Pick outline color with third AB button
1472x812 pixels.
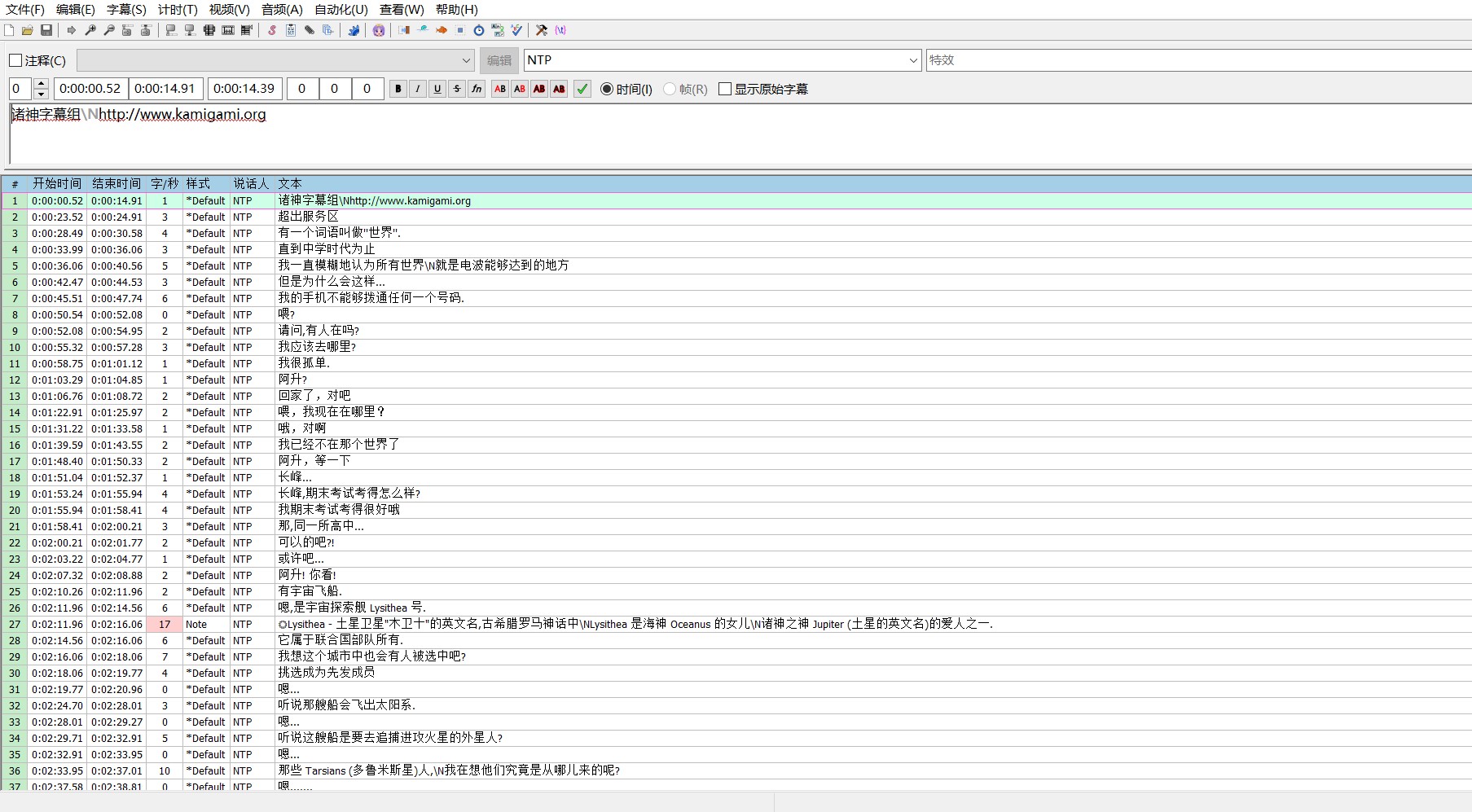point(539,89)
